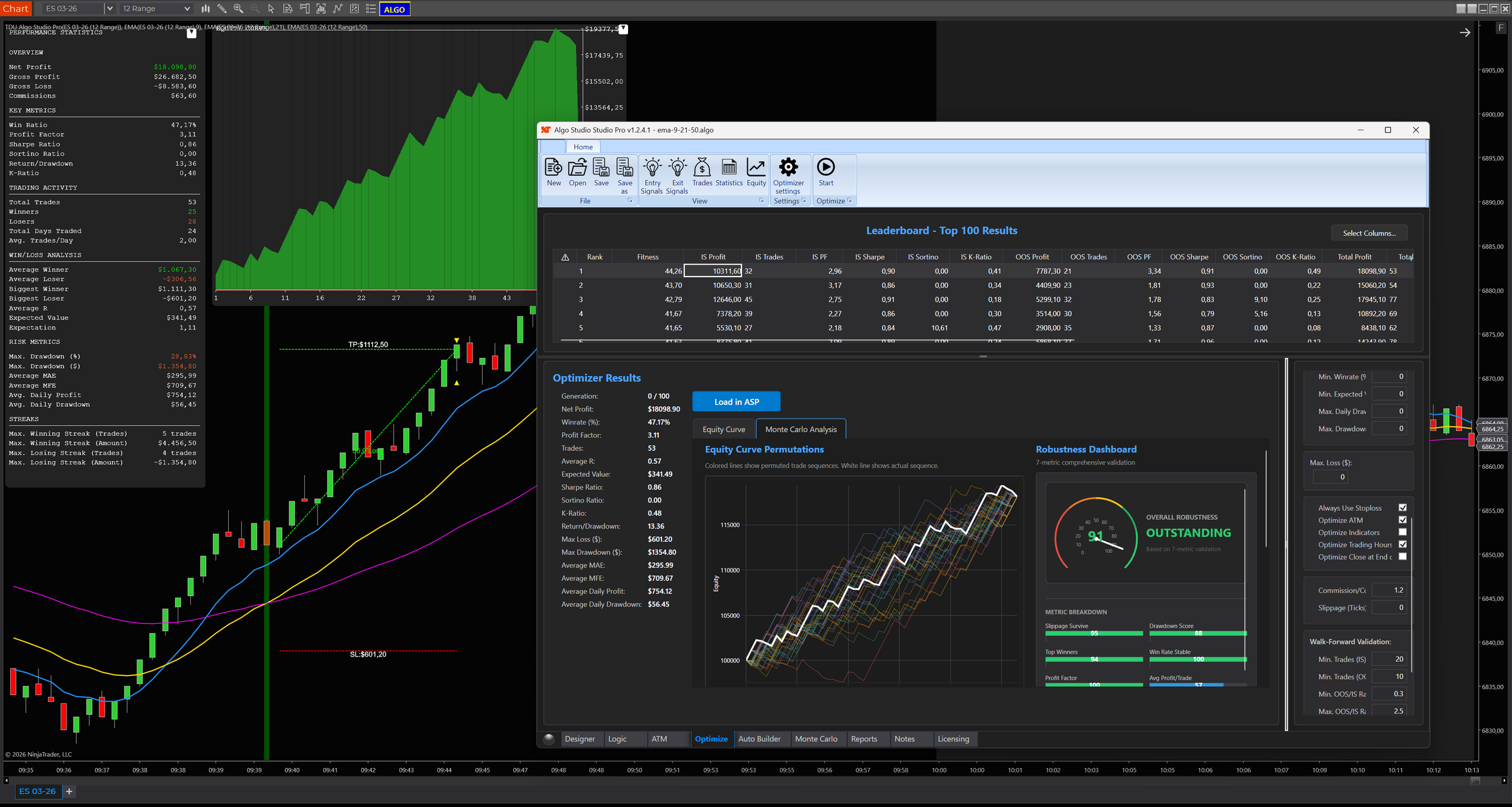Switch to the Monte Carlo Analysis tab

point(801,428)
